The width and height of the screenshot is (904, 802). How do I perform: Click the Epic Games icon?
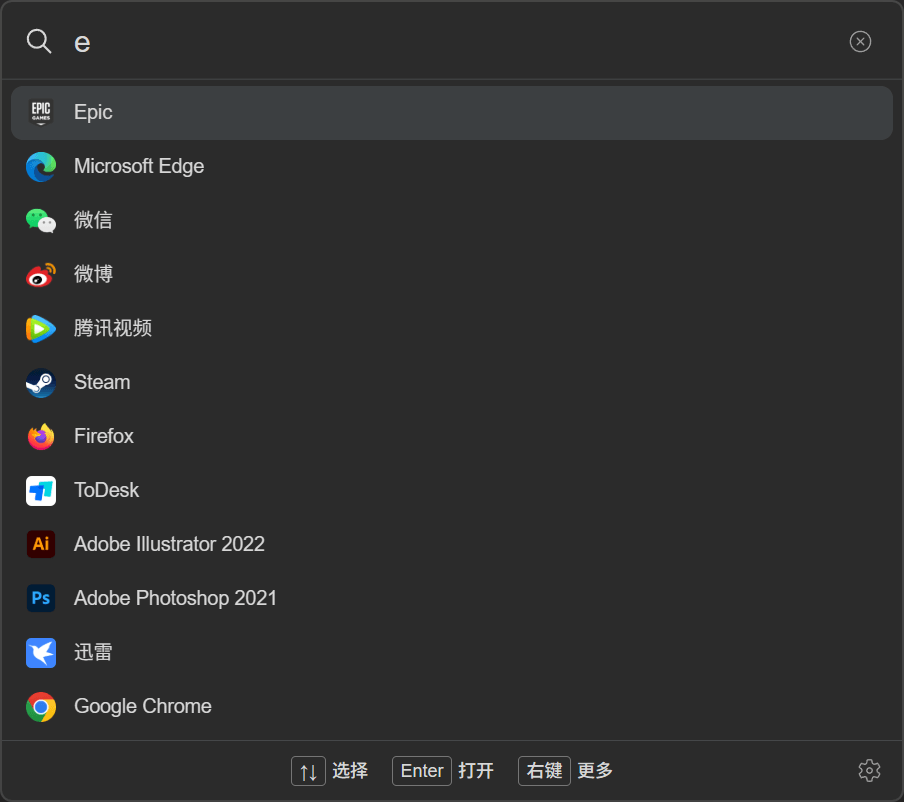click(x=41, y=112)
